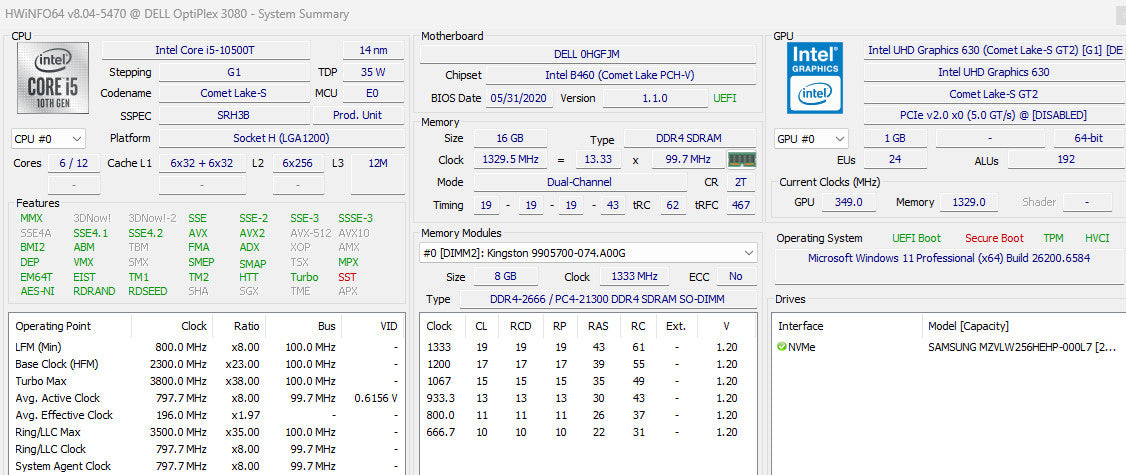
Task: Click the AES-NI feature flag
Action: click(x=37, y=291)
